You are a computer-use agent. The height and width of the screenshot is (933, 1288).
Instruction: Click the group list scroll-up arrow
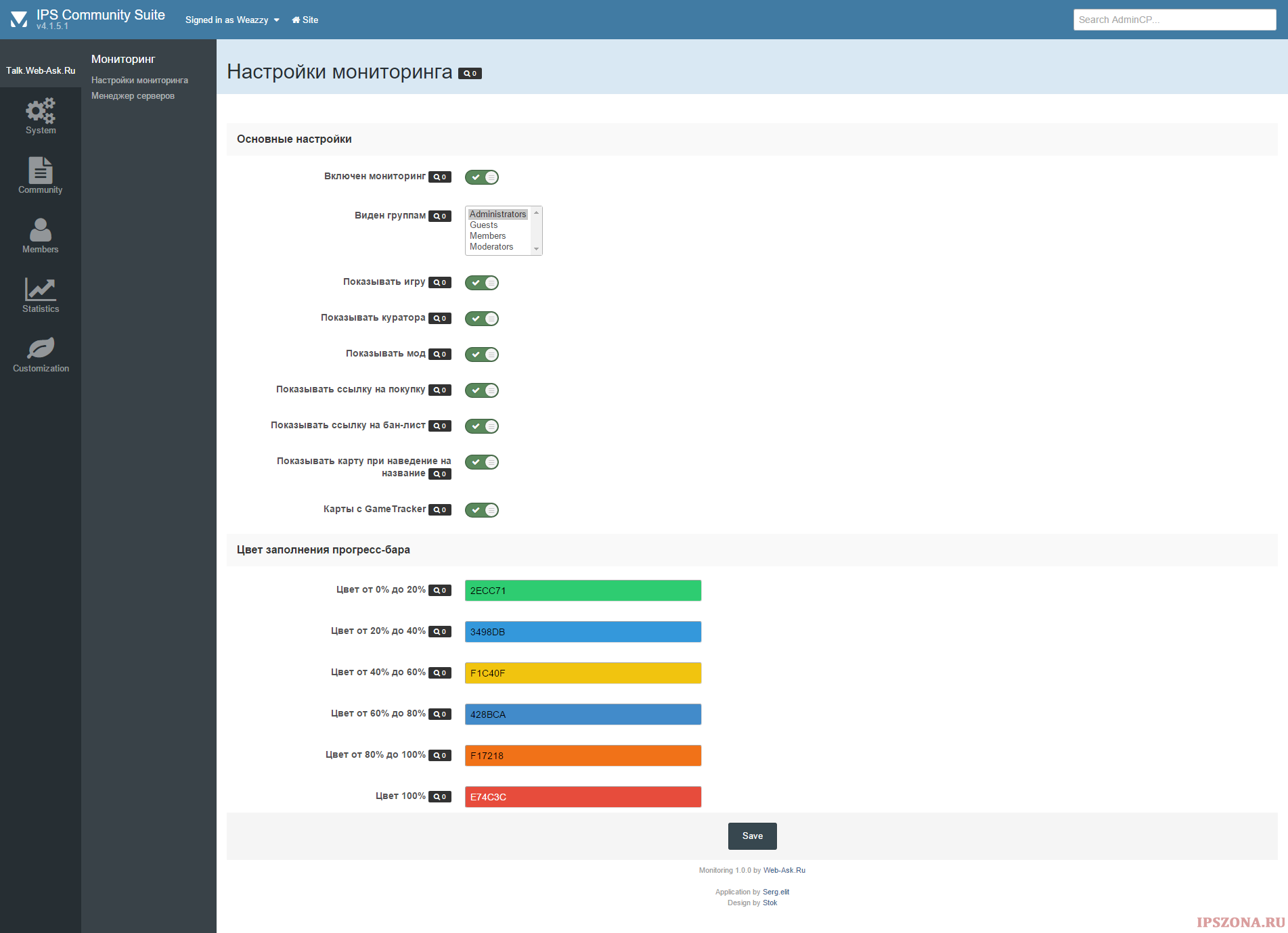(537, 212)
